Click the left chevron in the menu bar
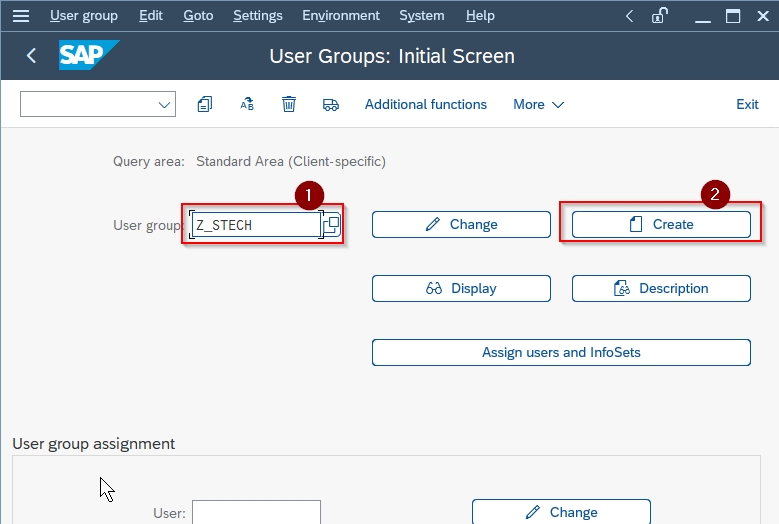The image size is (779, 524). pos(629,16)
